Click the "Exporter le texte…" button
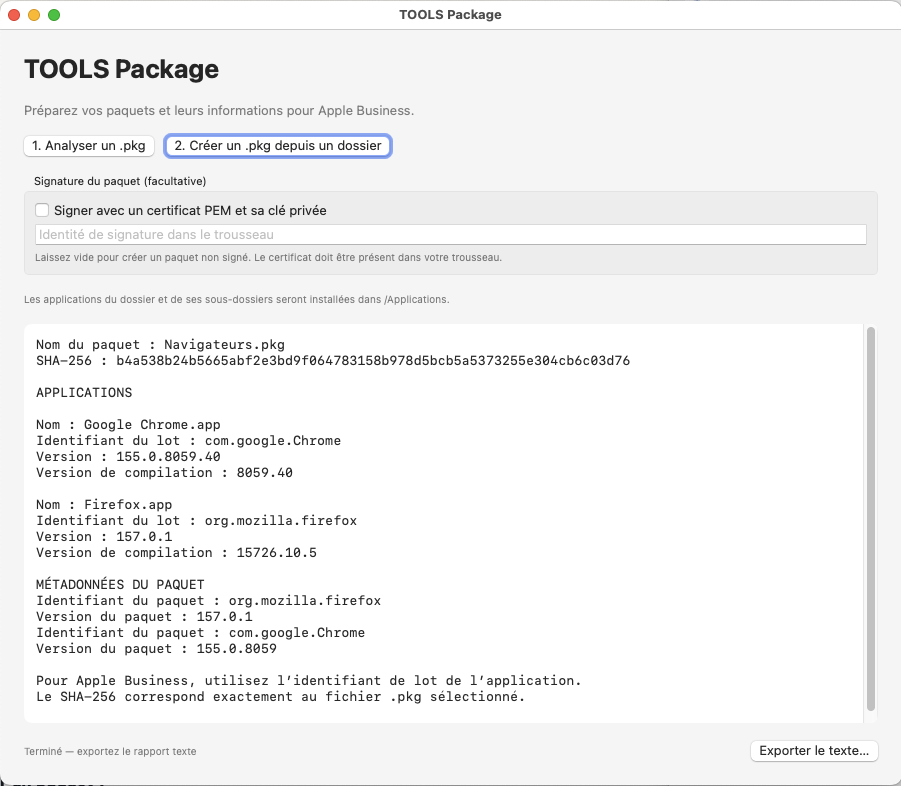This screenshot has height=786, width=901. click(814, 751)
